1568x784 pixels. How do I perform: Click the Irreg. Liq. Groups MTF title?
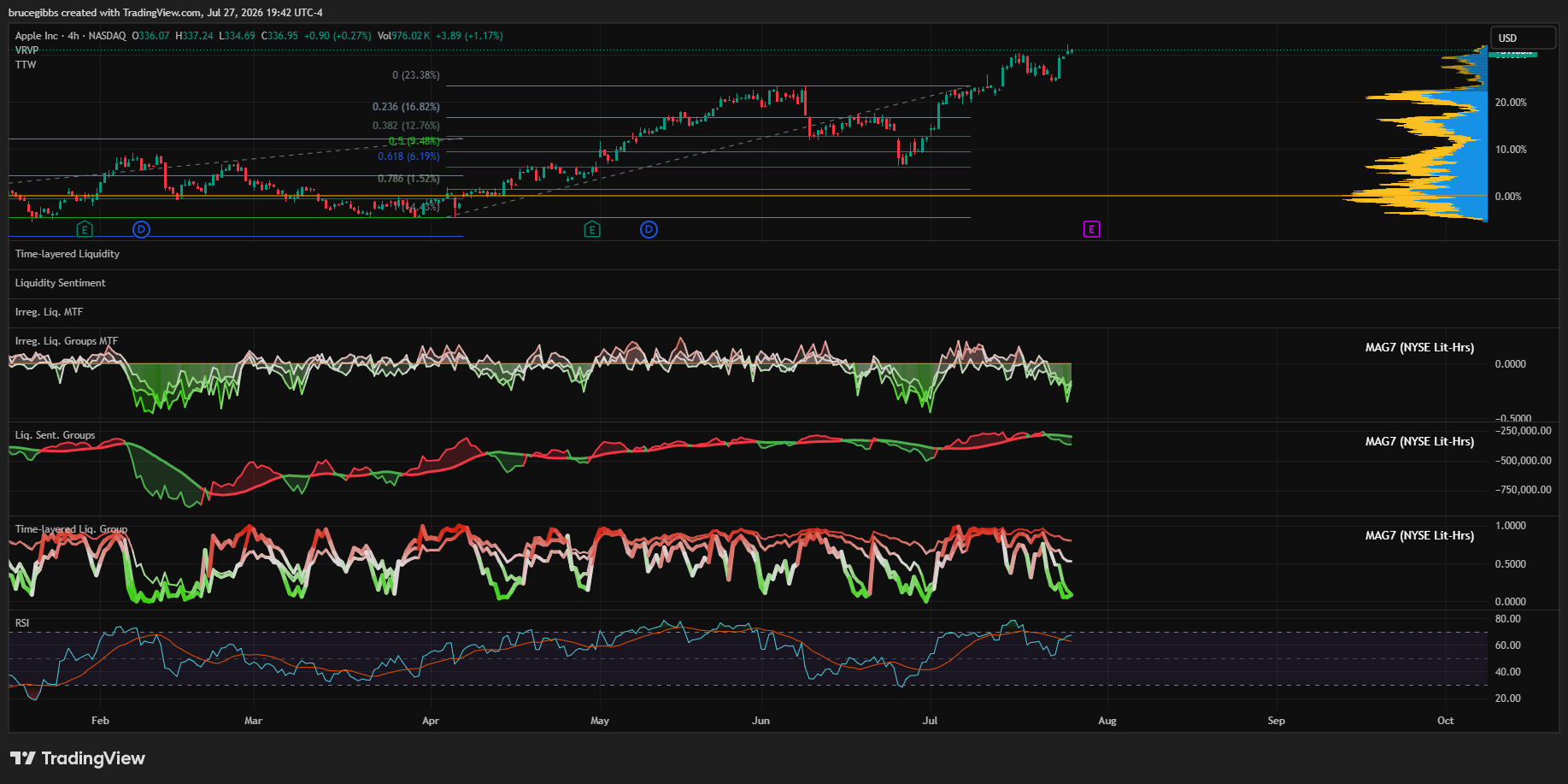click(x=67, y=341)
